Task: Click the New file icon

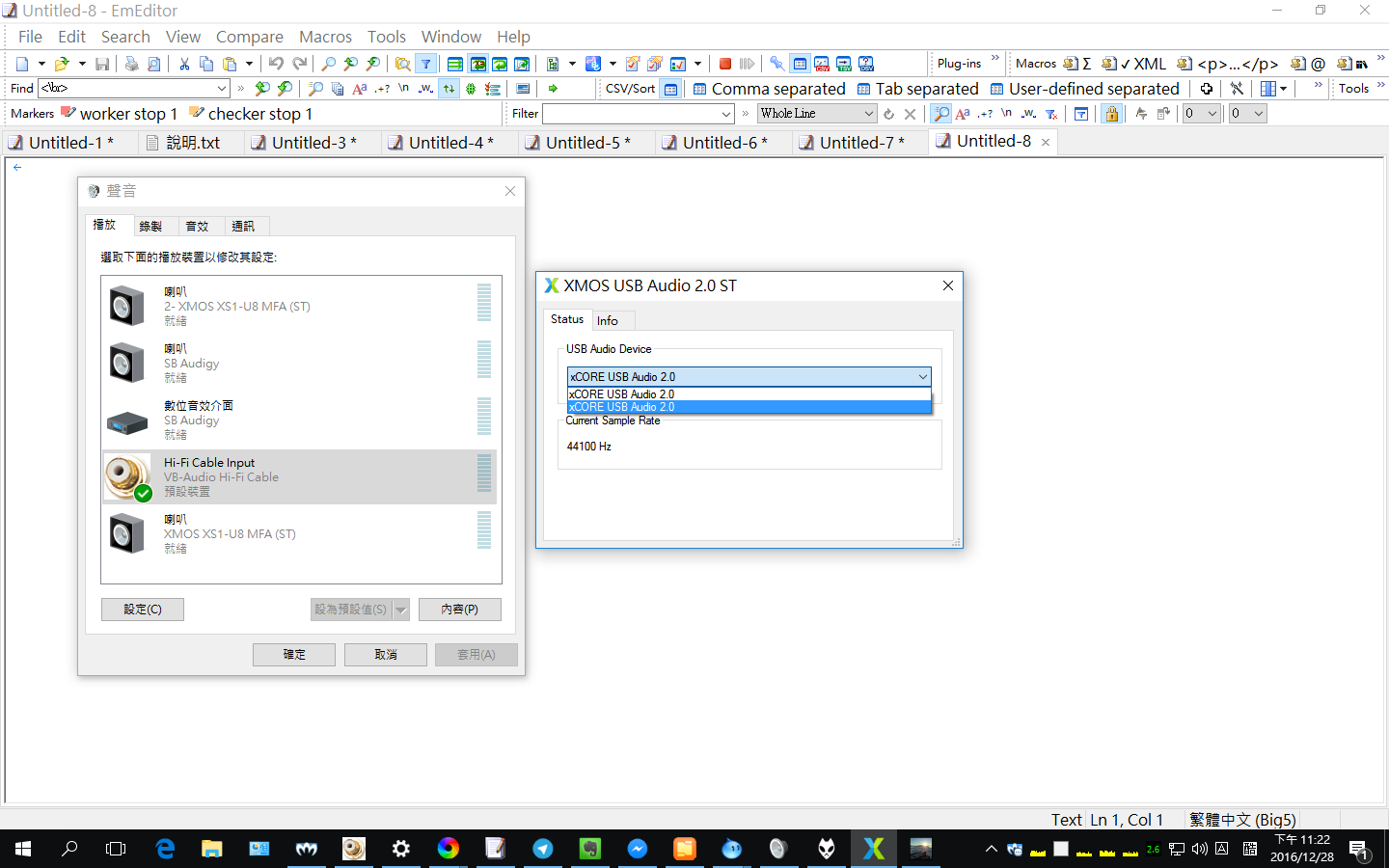Action: 22,64
